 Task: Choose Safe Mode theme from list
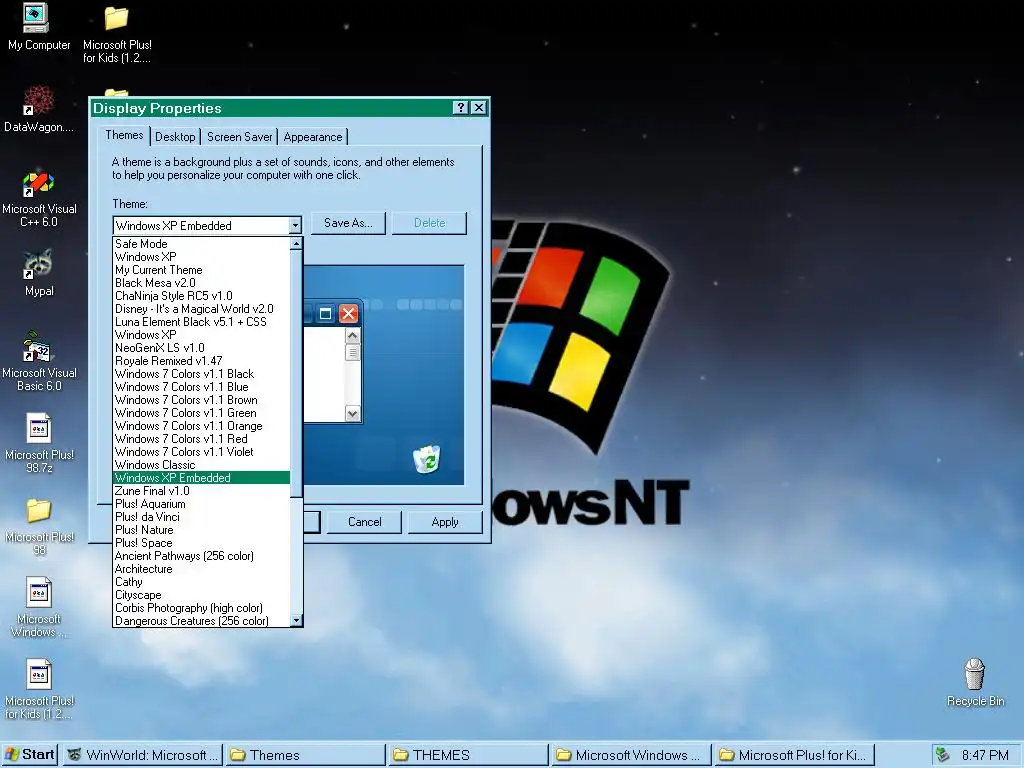[202, 244]
